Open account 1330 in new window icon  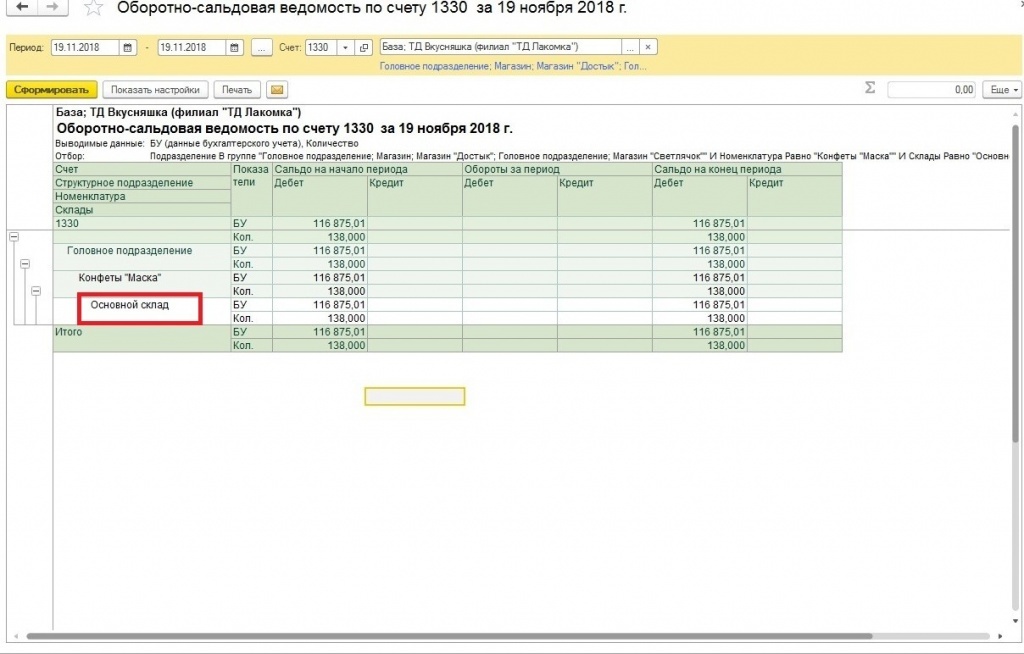[364, 48]
